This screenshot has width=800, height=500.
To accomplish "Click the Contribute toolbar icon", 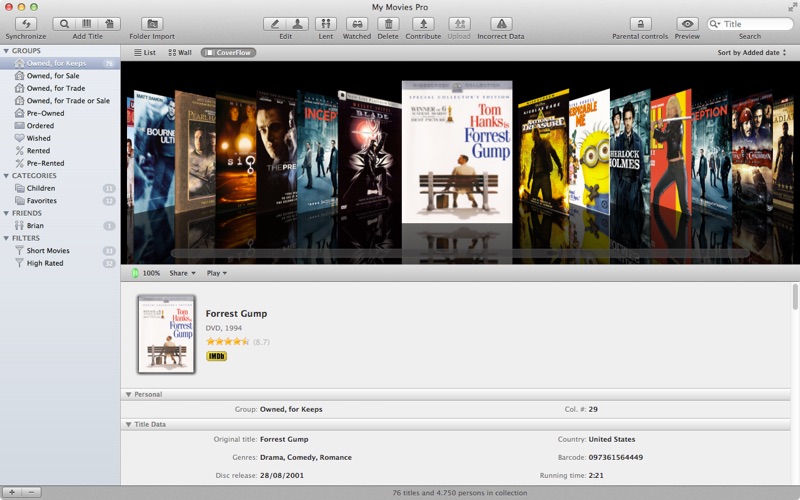I will coord(423,23).
